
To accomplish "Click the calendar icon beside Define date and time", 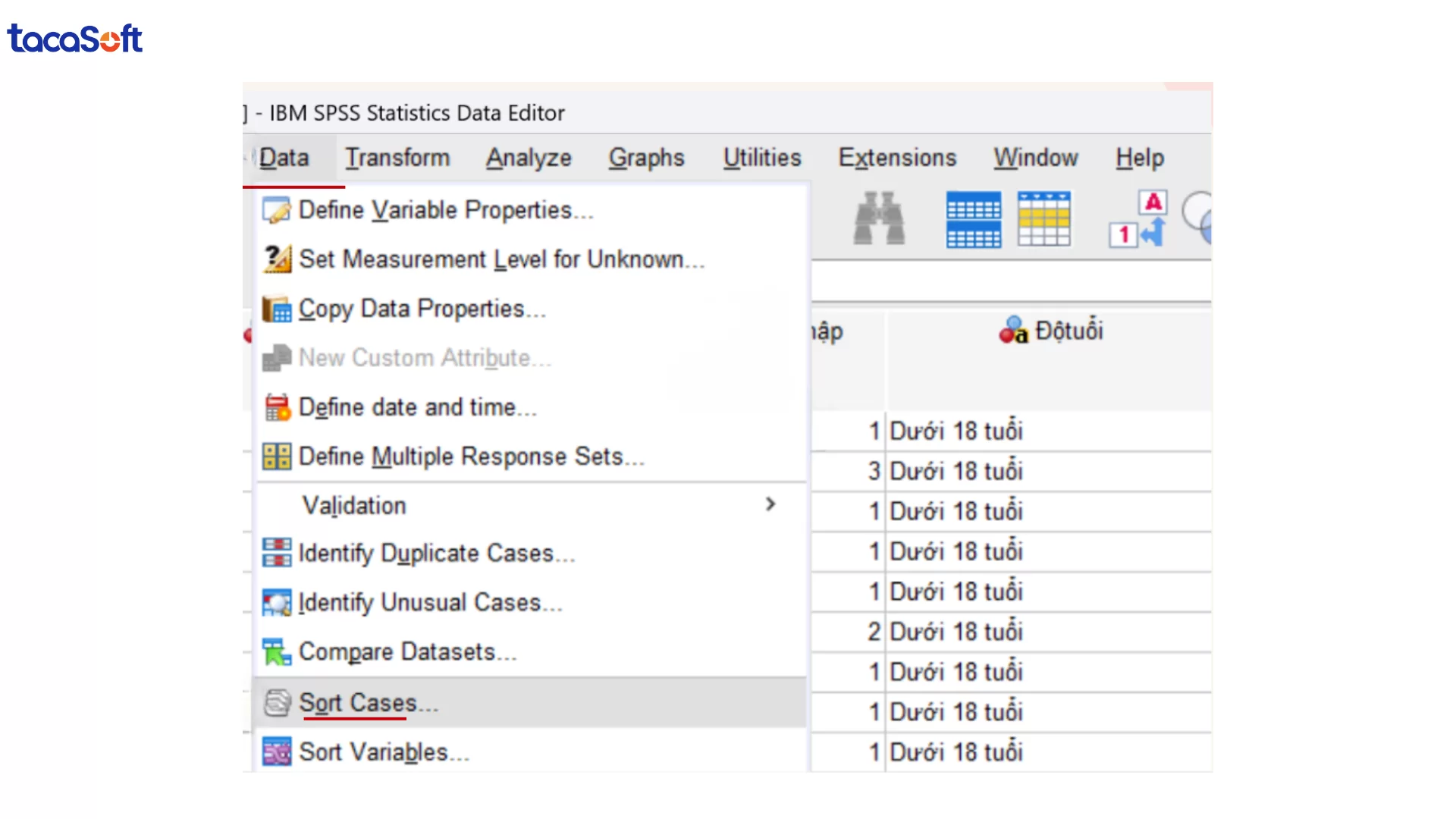I will pyautogui.click(x=277, y=407).
